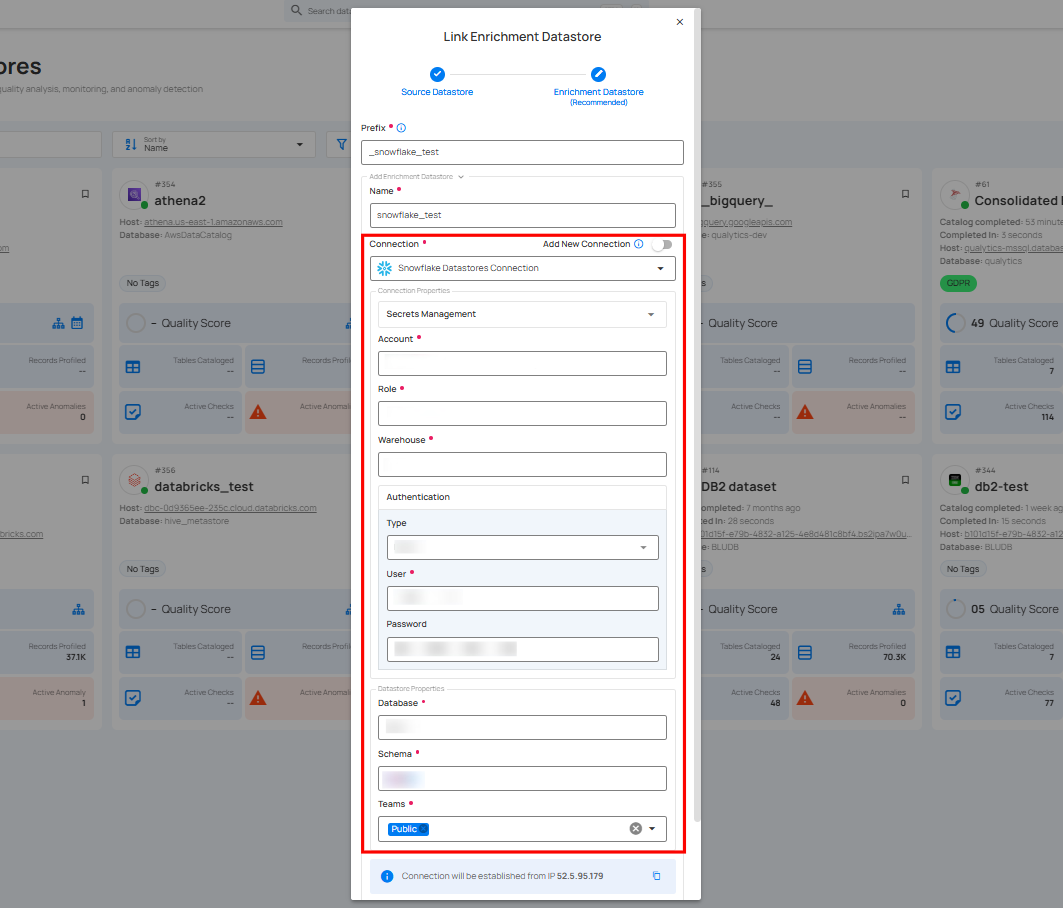Open the Sort by Name dropdown

coord(213,143)
